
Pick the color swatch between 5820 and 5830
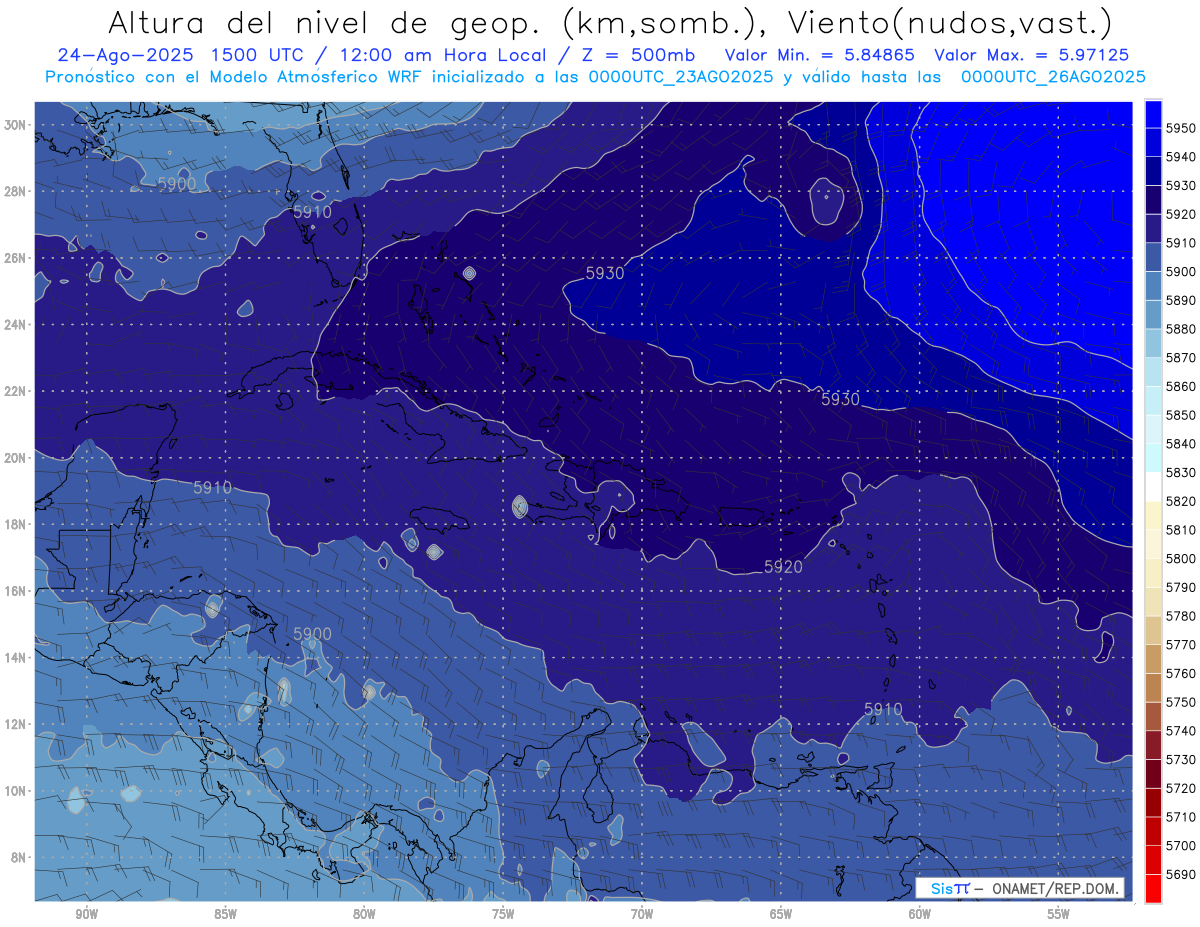[1153, 487]
